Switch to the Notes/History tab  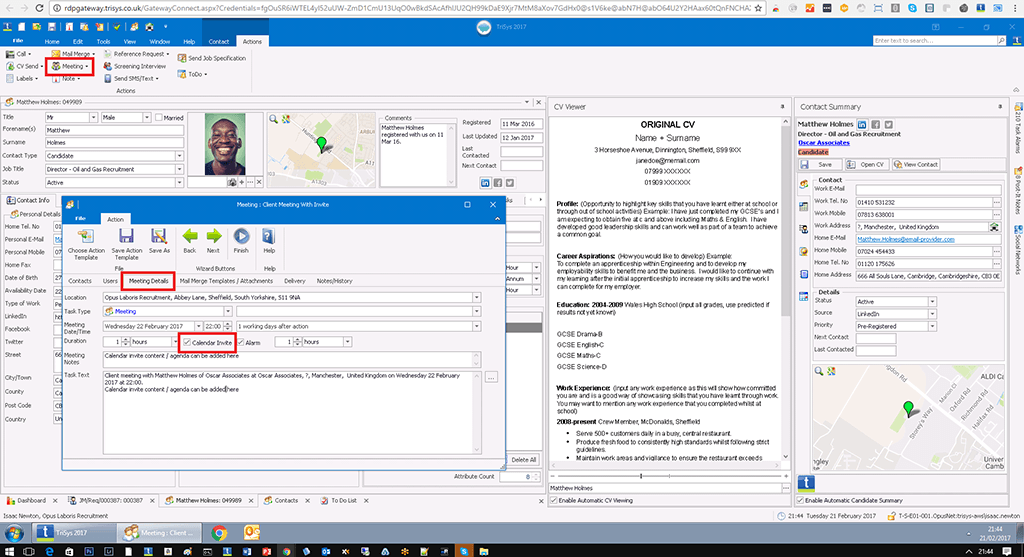334,281
